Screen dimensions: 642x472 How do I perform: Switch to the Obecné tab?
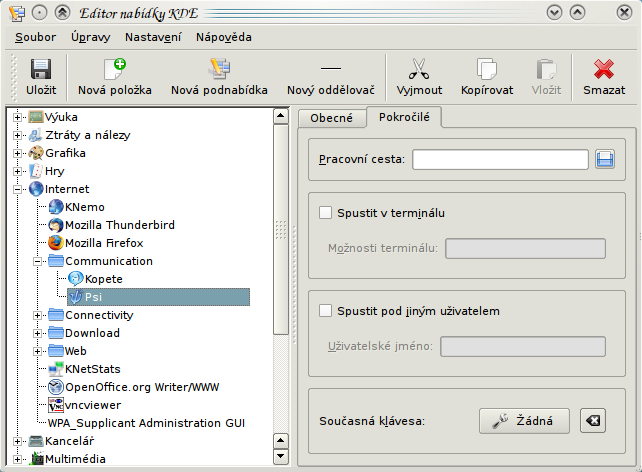pyautogui.click(x=331, y=118)
